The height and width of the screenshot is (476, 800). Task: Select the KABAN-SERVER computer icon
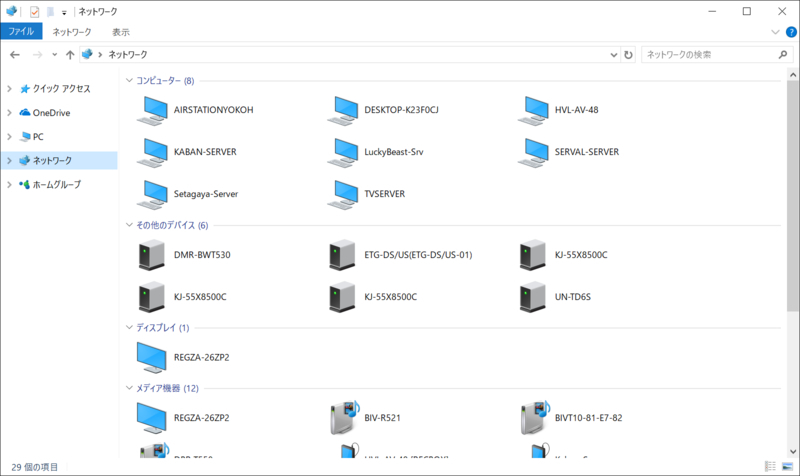click(152, 152)
